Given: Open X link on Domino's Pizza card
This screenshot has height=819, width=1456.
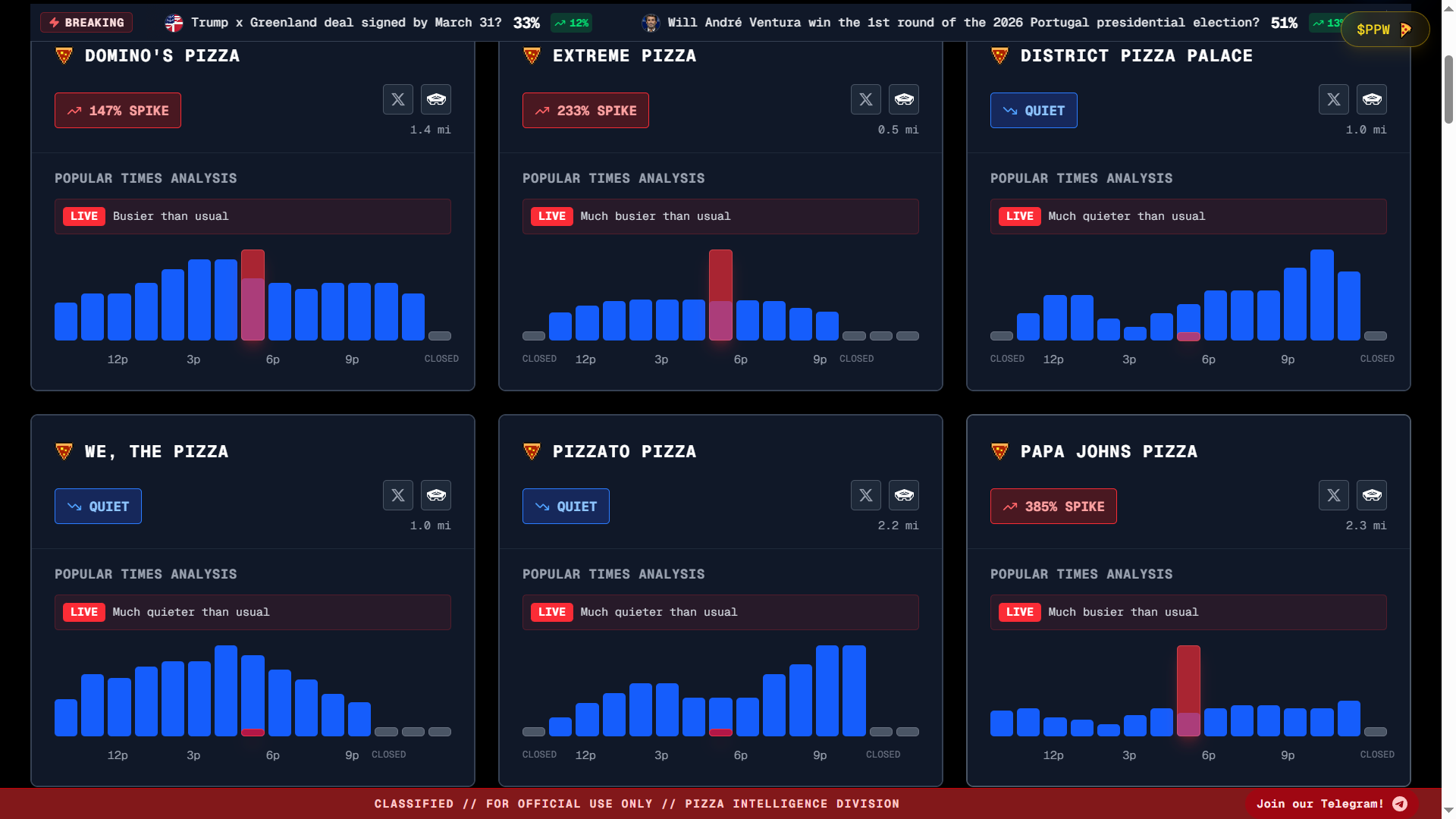Looking at the screenshot, I should point(398,99).
